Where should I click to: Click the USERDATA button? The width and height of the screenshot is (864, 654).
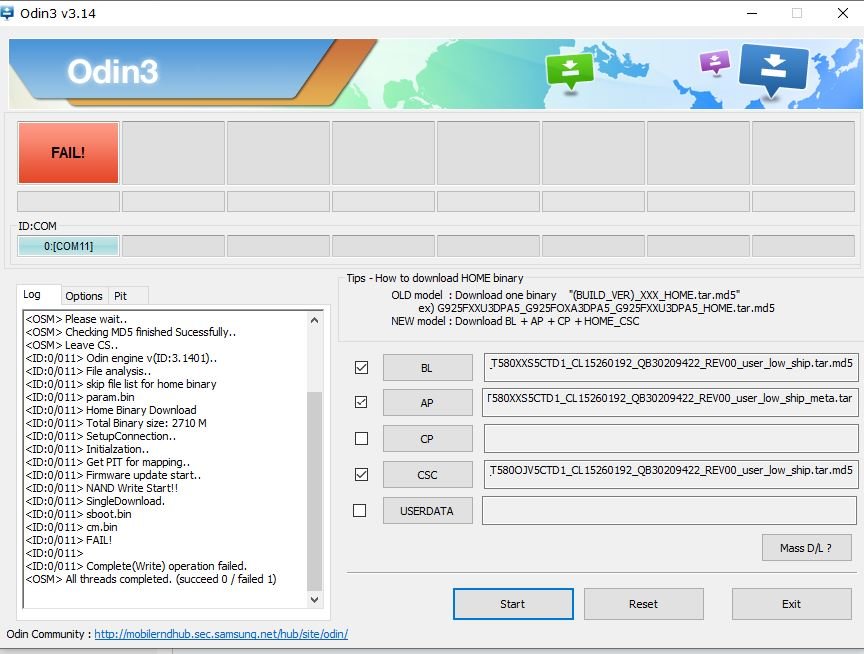point(428,511)
